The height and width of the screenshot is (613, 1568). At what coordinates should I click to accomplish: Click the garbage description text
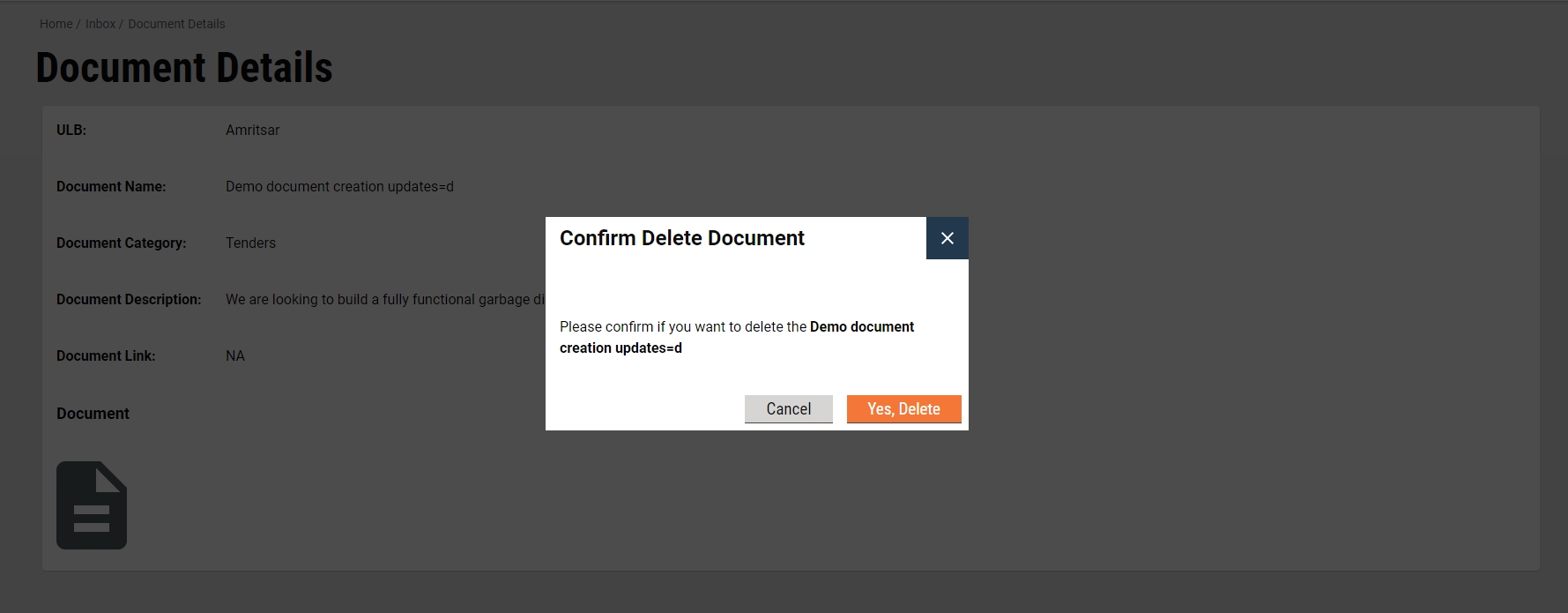(x=384, y=299)
